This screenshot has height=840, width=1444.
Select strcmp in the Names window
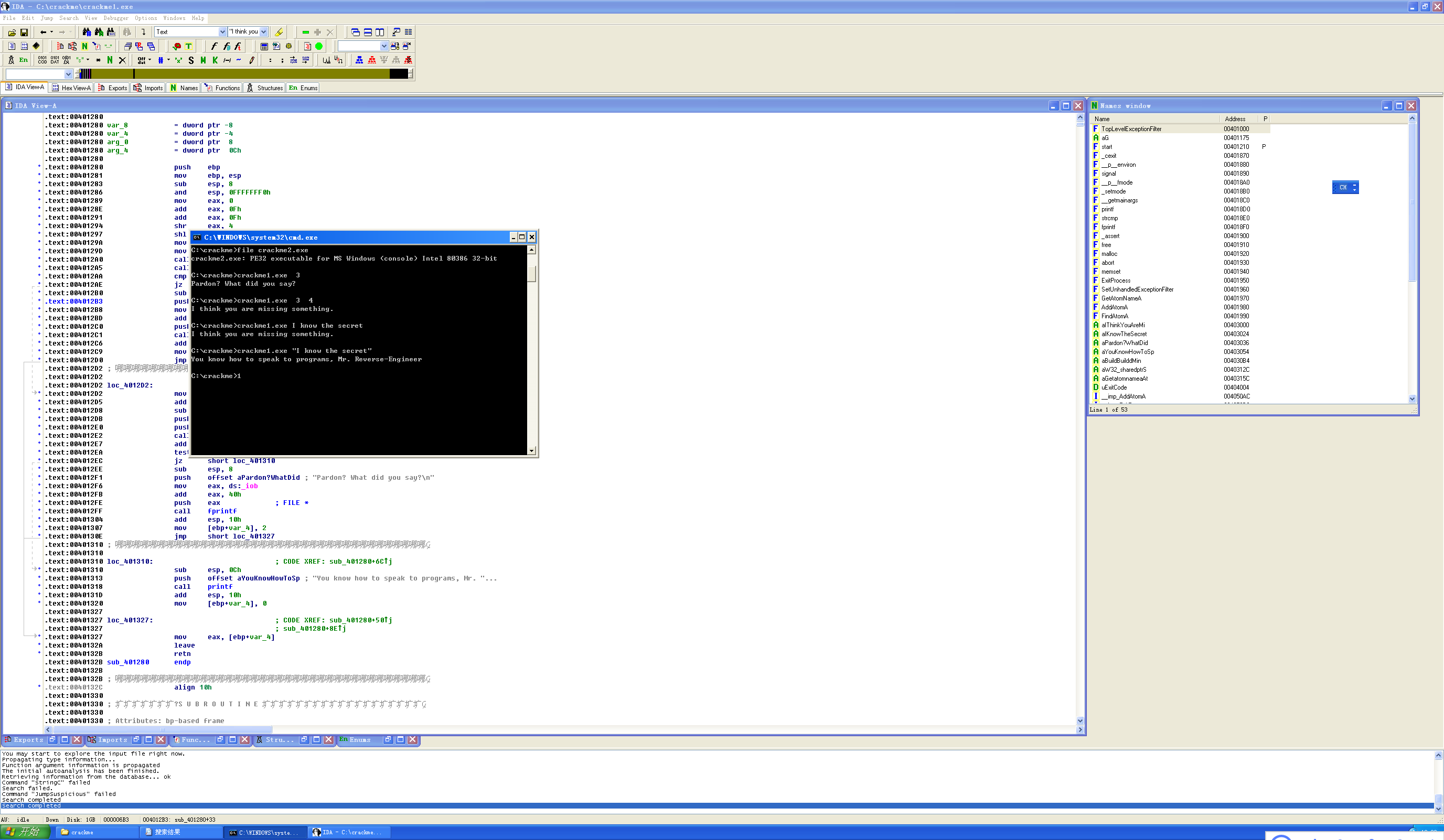[1109, 218]
